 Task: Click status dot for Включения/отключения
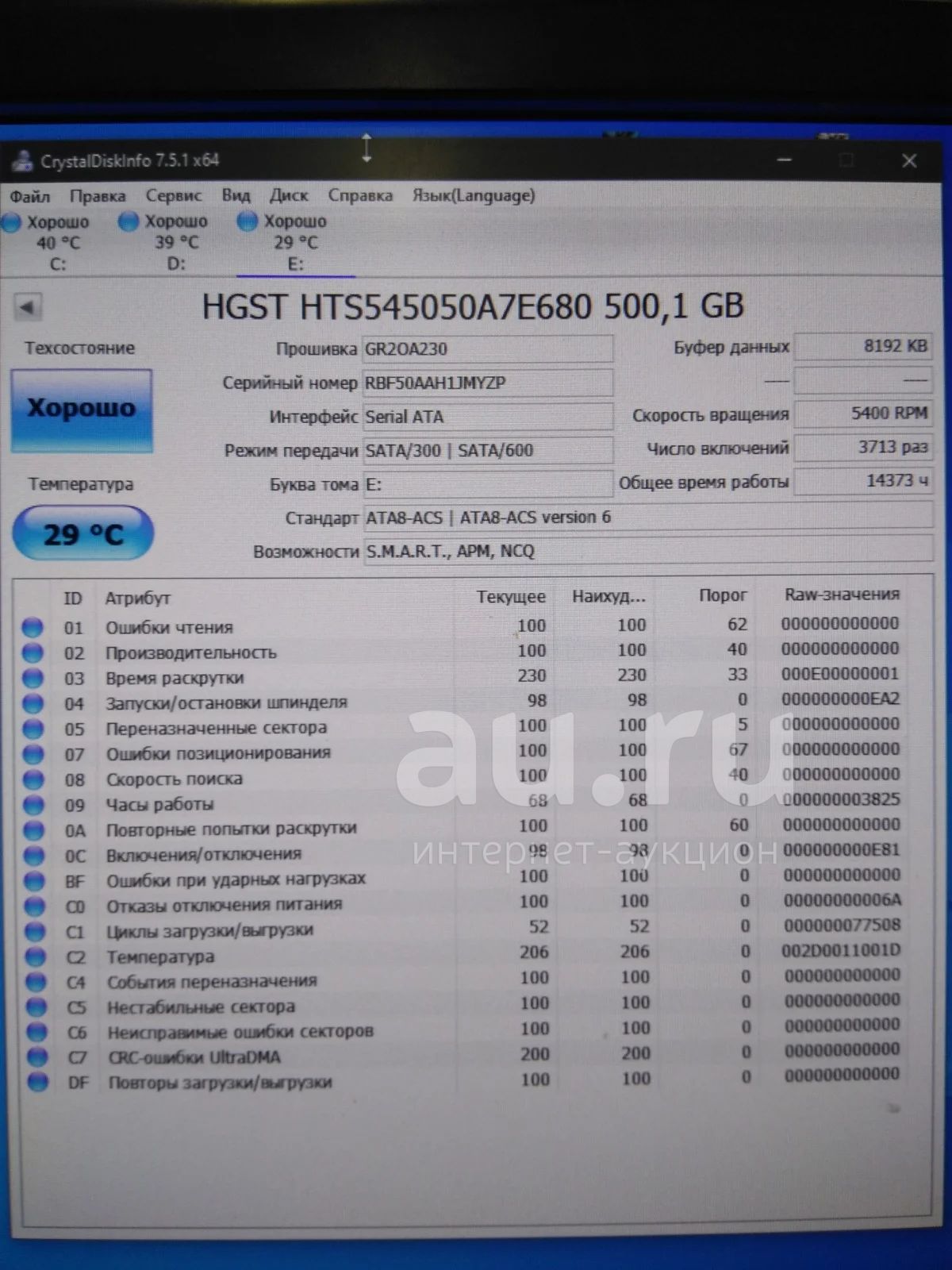pyautogui.click(x=34, y=856)
